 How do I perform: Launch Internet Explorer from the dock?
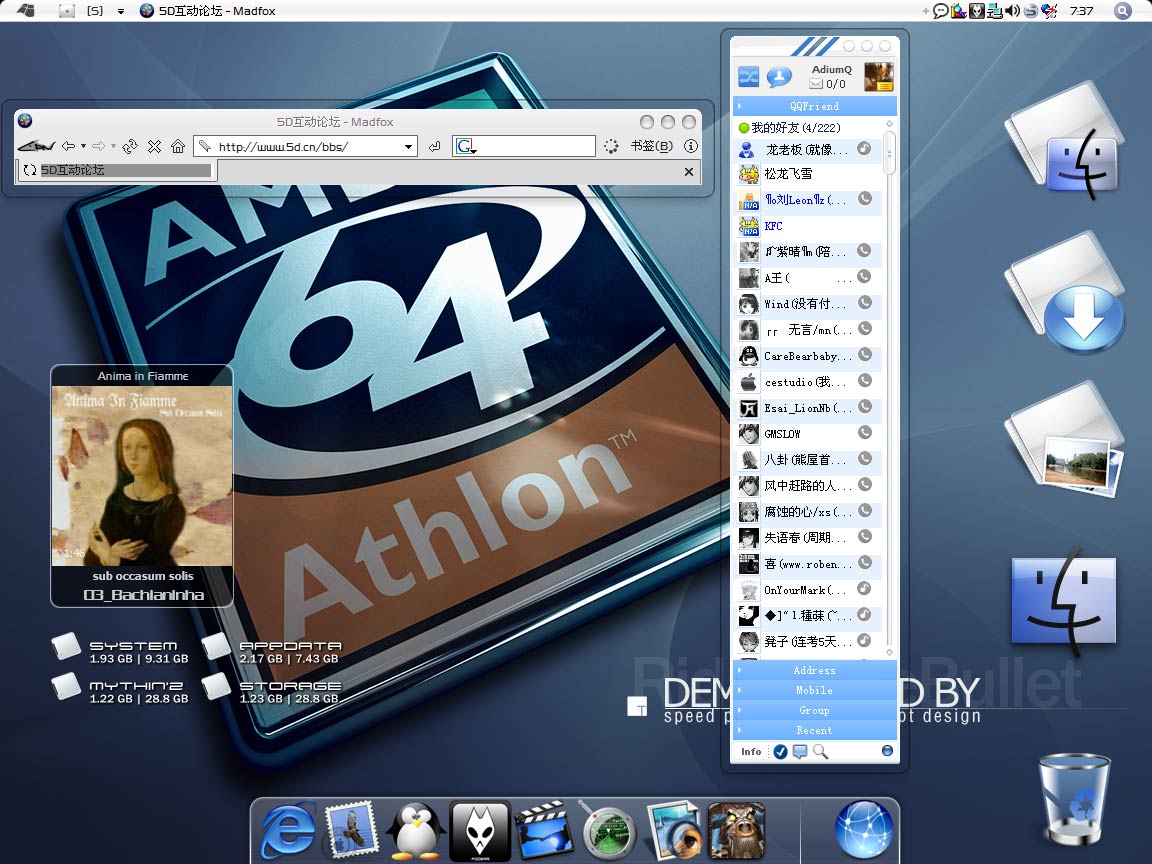coord(289,830)
